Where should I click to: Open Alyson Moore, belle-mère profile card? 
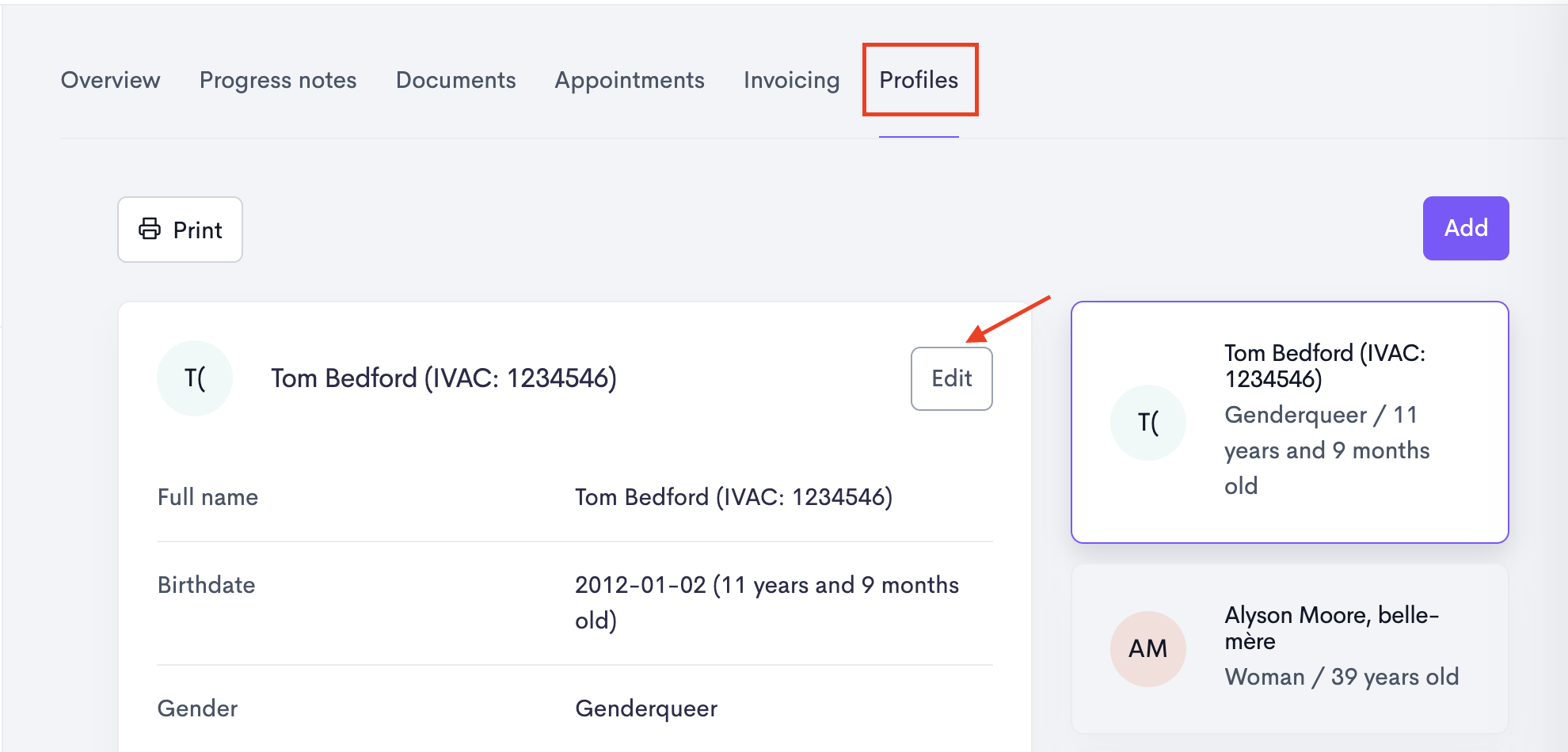click(1290, 648)
